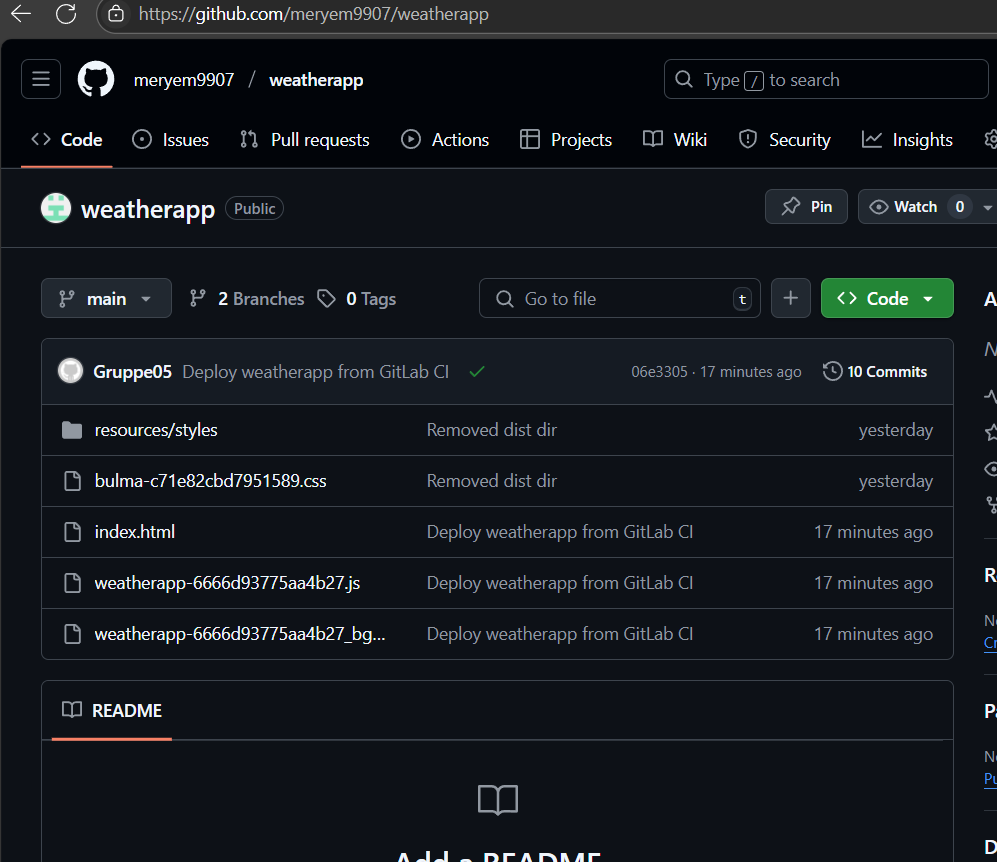Open Deploy commit message on index.html row
The width and height of the screenshot is (997, 862).
coord(560,532)
